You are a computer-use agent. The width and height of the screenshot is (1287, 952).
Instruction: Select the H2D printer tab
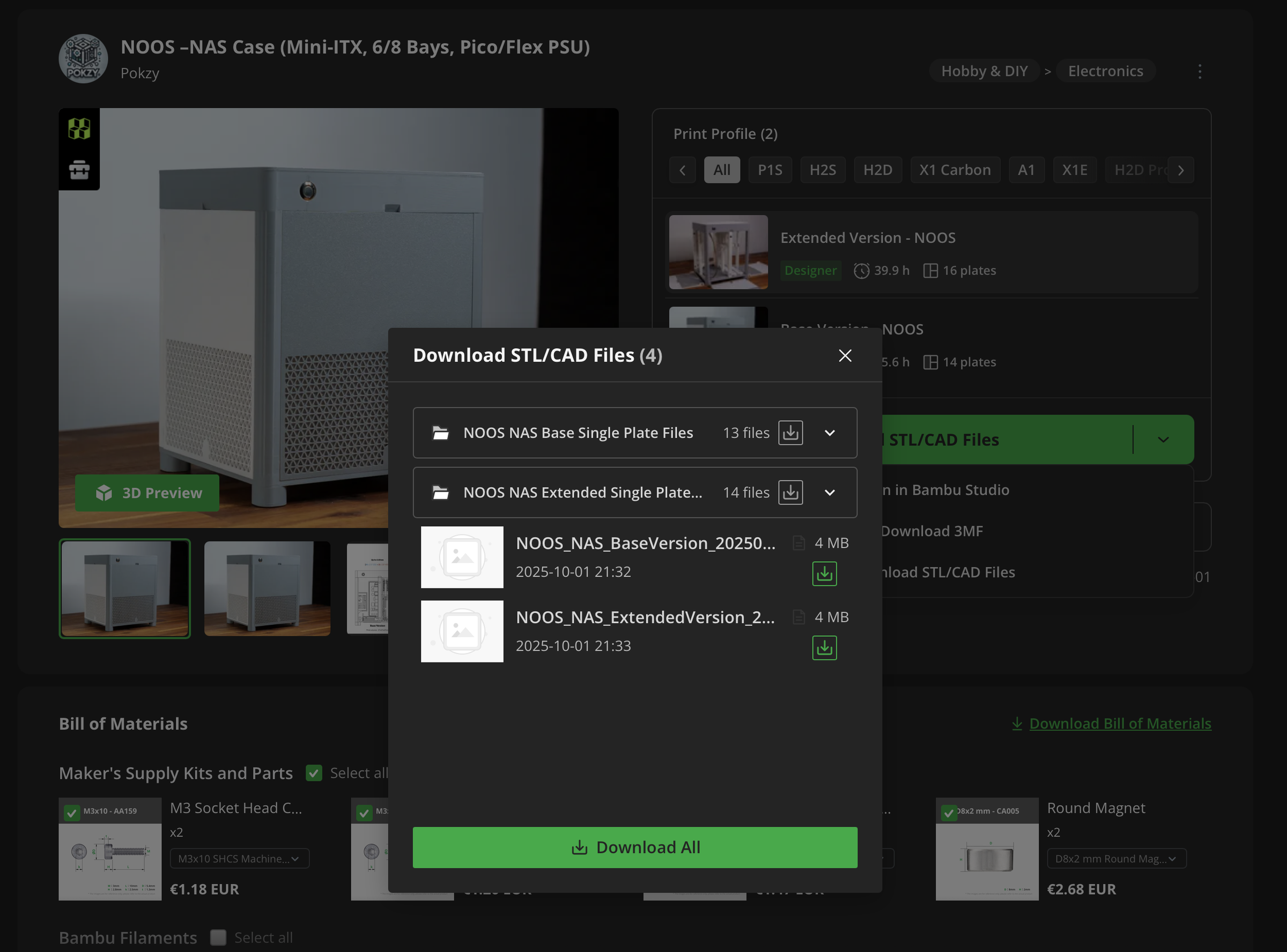878,170
